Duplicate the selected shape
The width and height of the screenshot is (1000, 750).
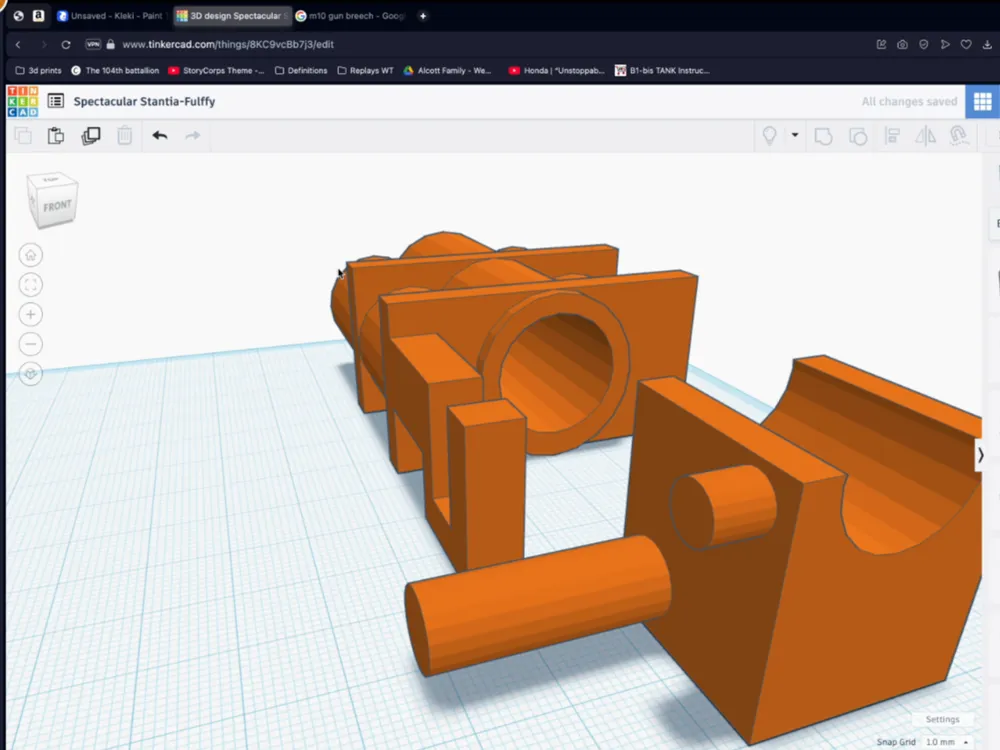point(91,134)
